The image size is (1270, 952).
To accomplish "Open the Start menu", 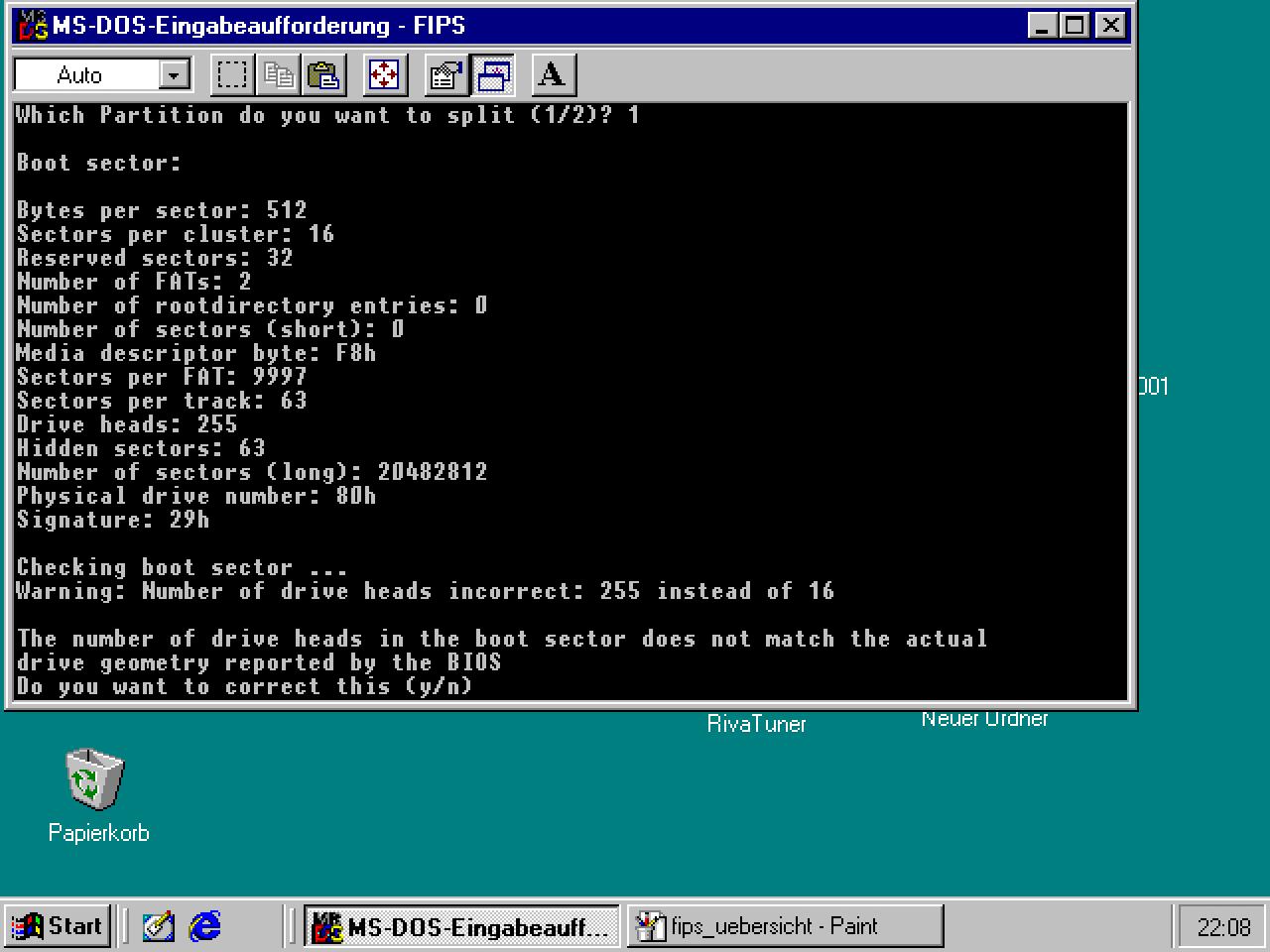I will click(57, 926).
